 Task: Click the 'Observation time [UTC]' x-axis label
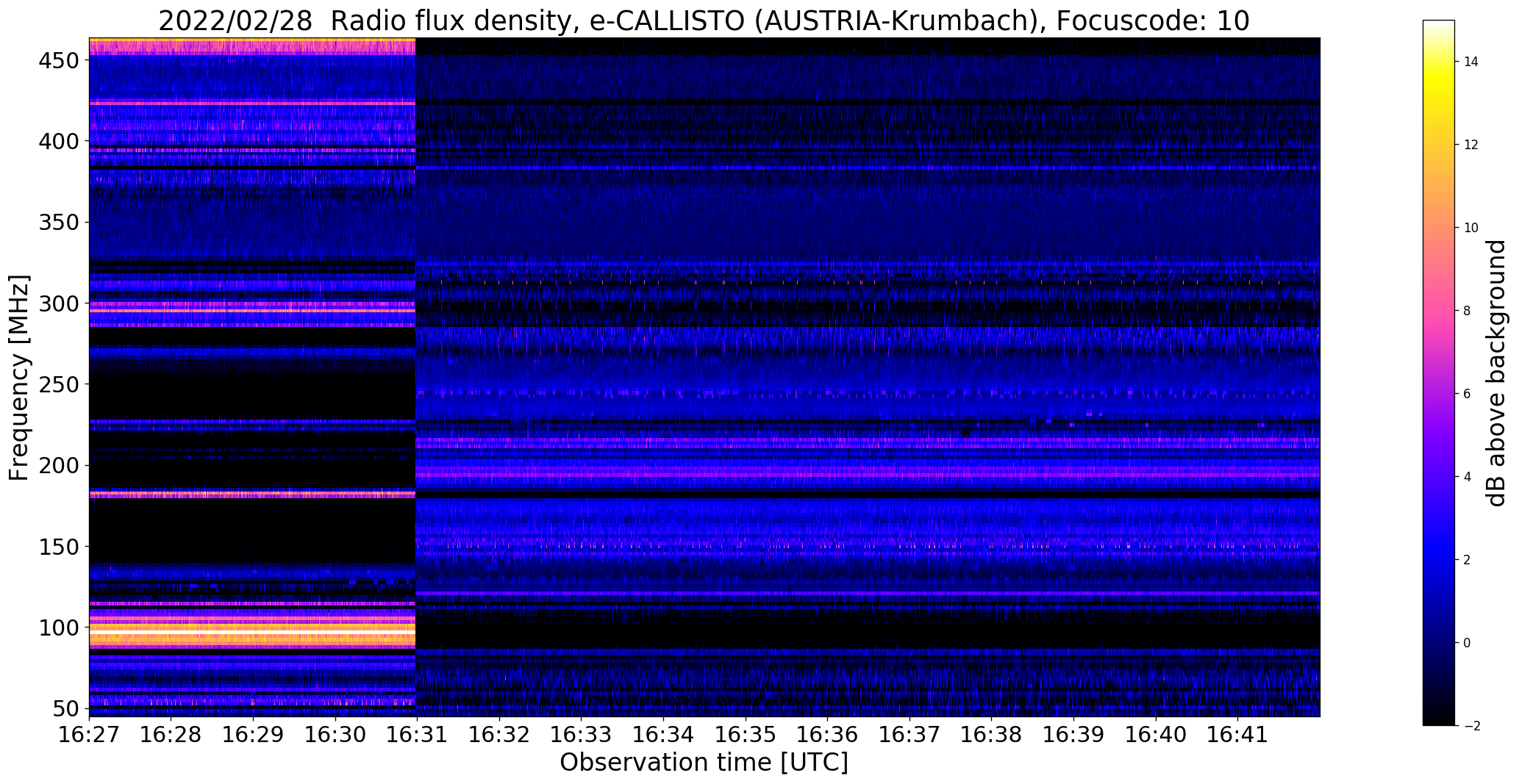coord(704,763)
